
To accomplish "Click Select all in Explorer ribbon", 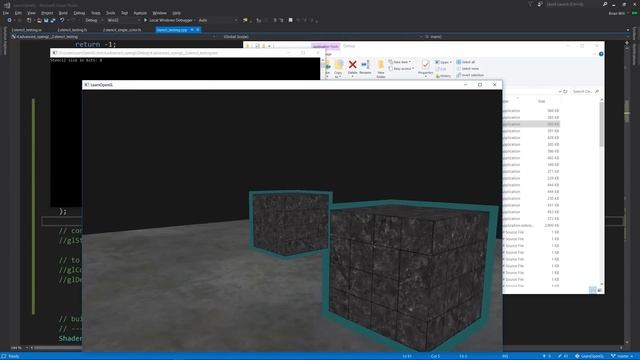I will [x=466, y=62].
